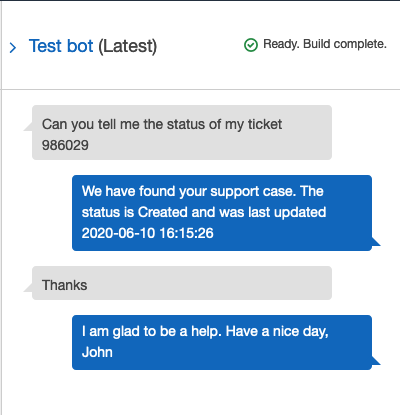
Task: Select the Thanks message bubble
Action: 182,283
